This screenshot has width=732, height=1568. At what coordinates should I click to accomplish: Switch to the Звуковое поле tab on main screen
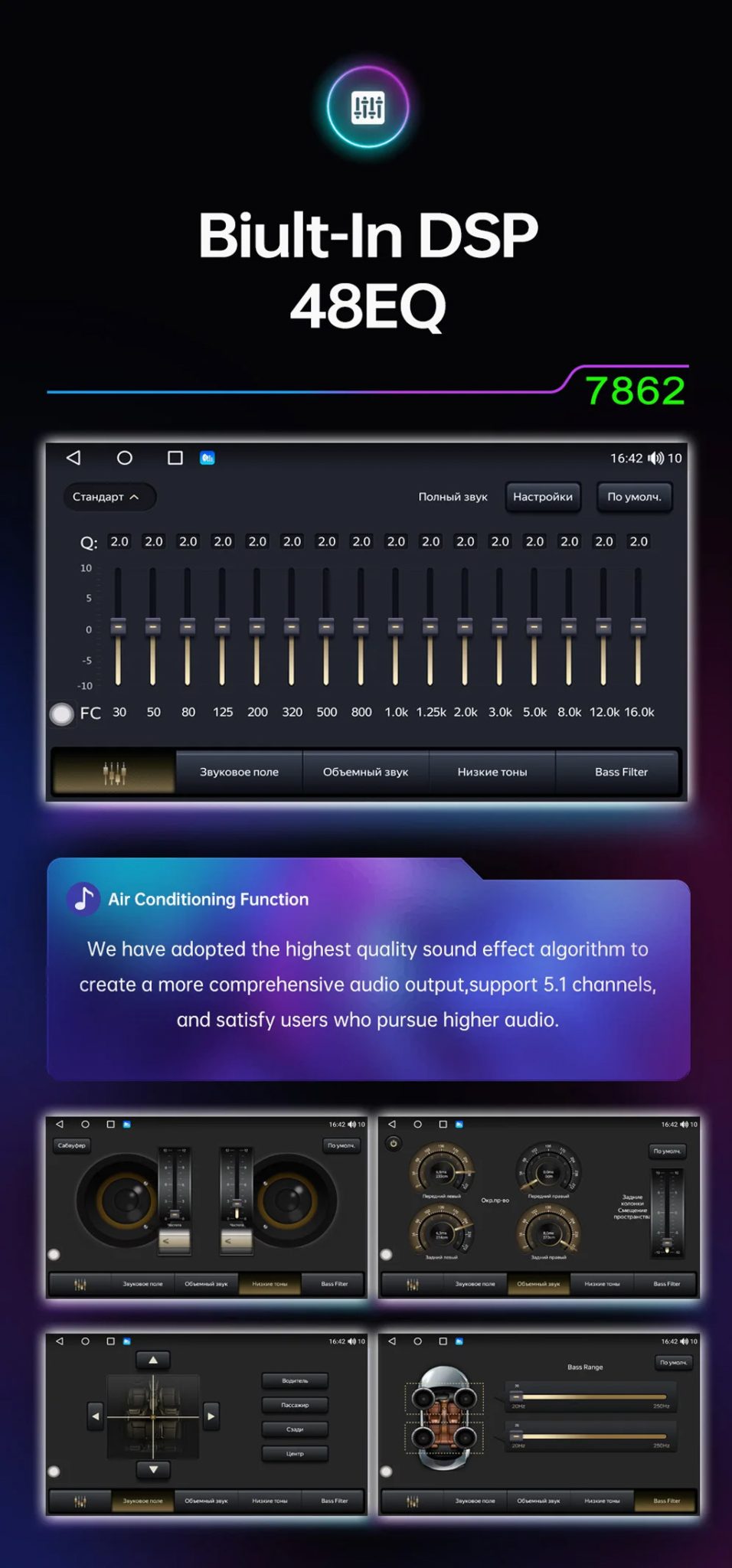pyautogui.click(x=239, y=772)
